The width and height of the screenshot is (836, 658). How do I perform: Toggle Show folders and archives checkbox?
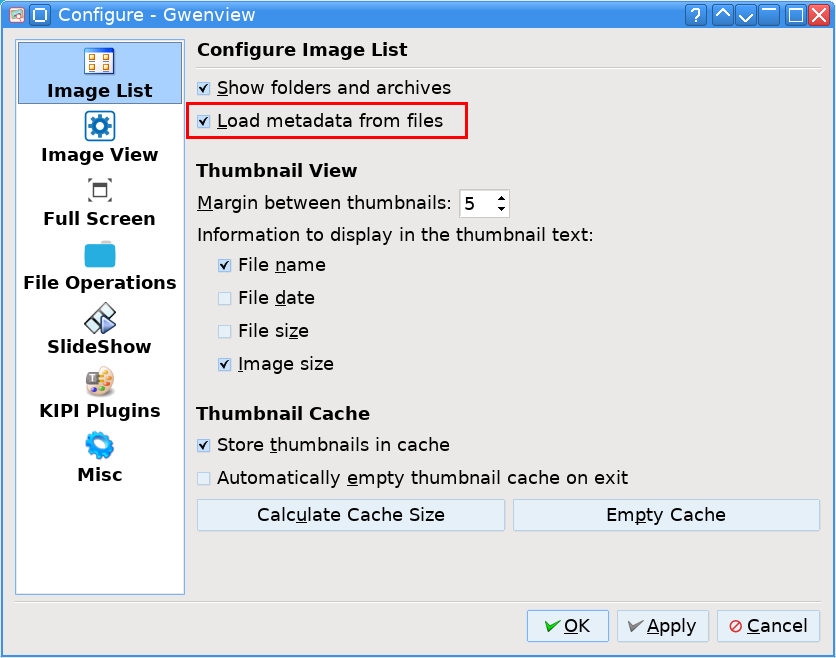pos(204,88)
